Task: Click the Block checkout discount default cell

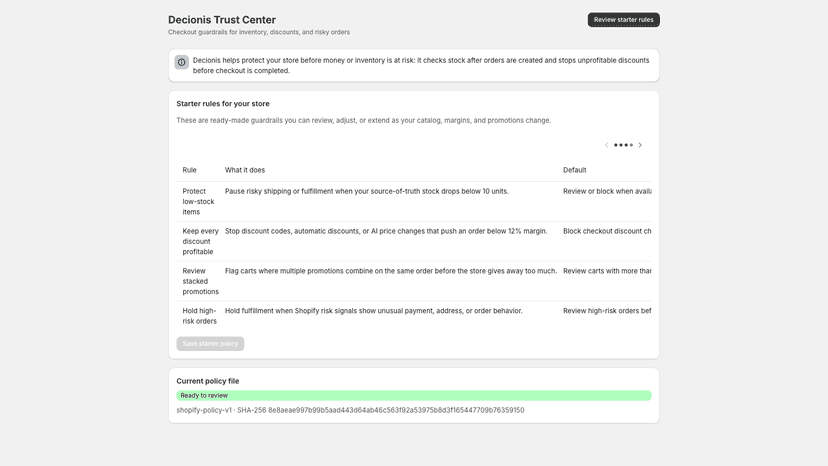Action: coord(607,231)
